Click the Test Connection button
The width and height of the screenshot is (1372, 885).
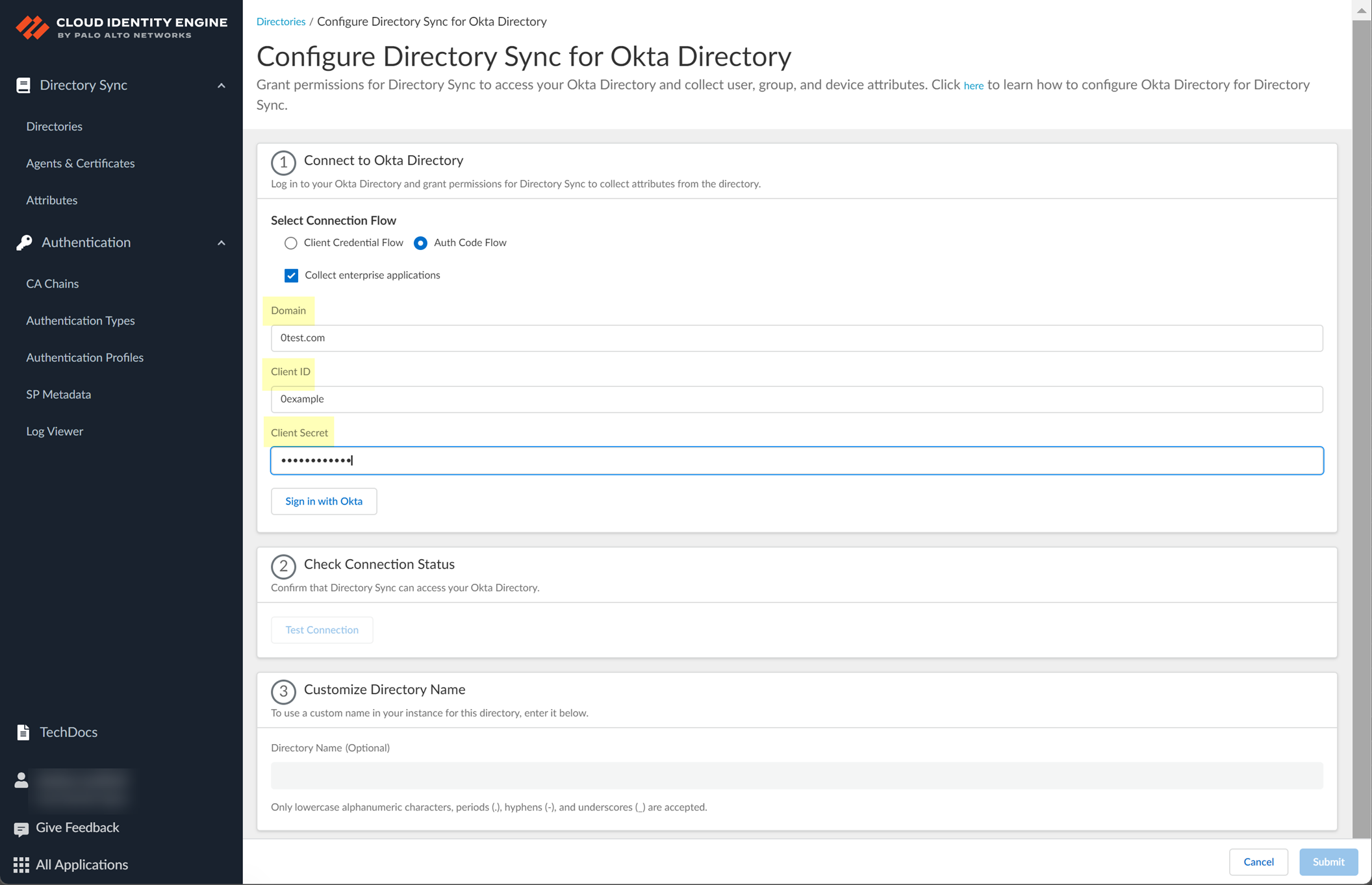tap(322, 630)
